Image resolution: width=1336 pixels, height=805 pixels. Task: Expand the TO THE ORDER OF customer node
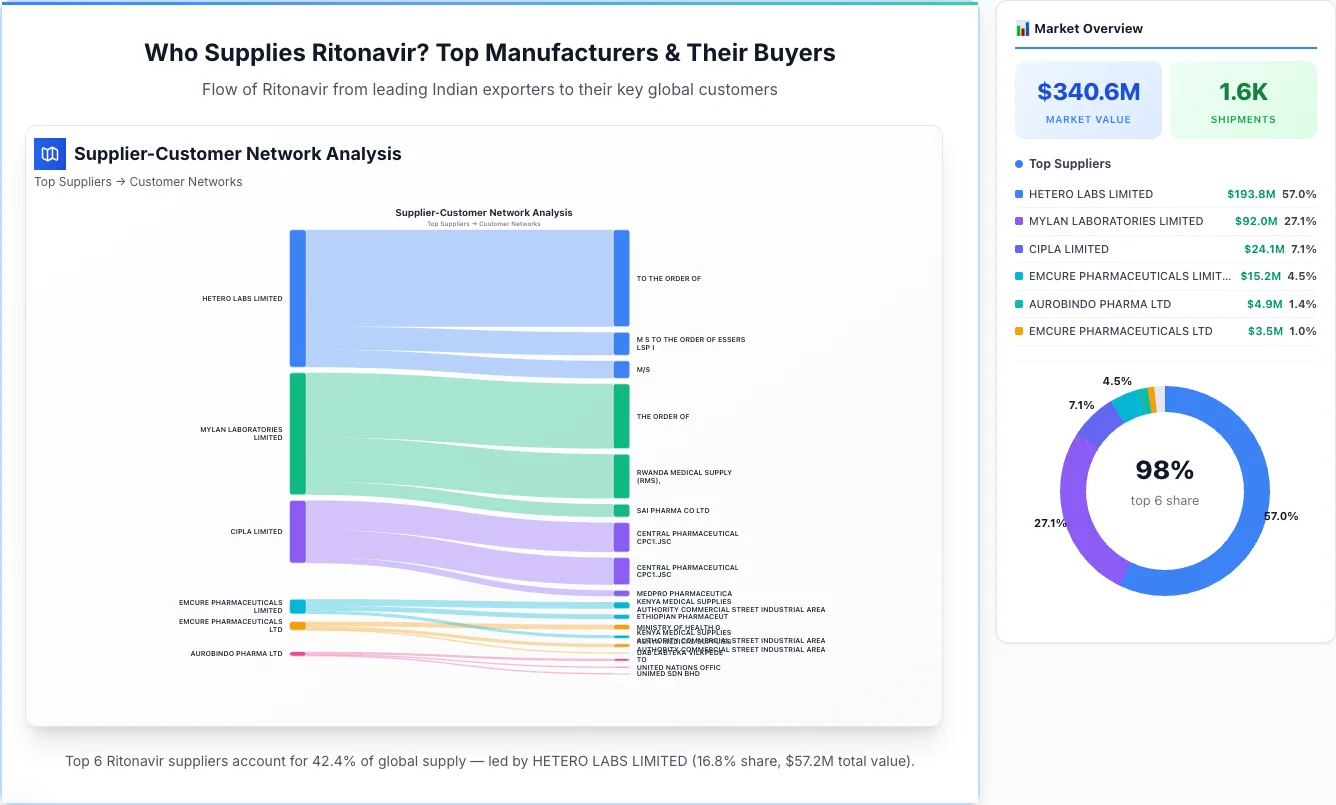pos(621,278)
